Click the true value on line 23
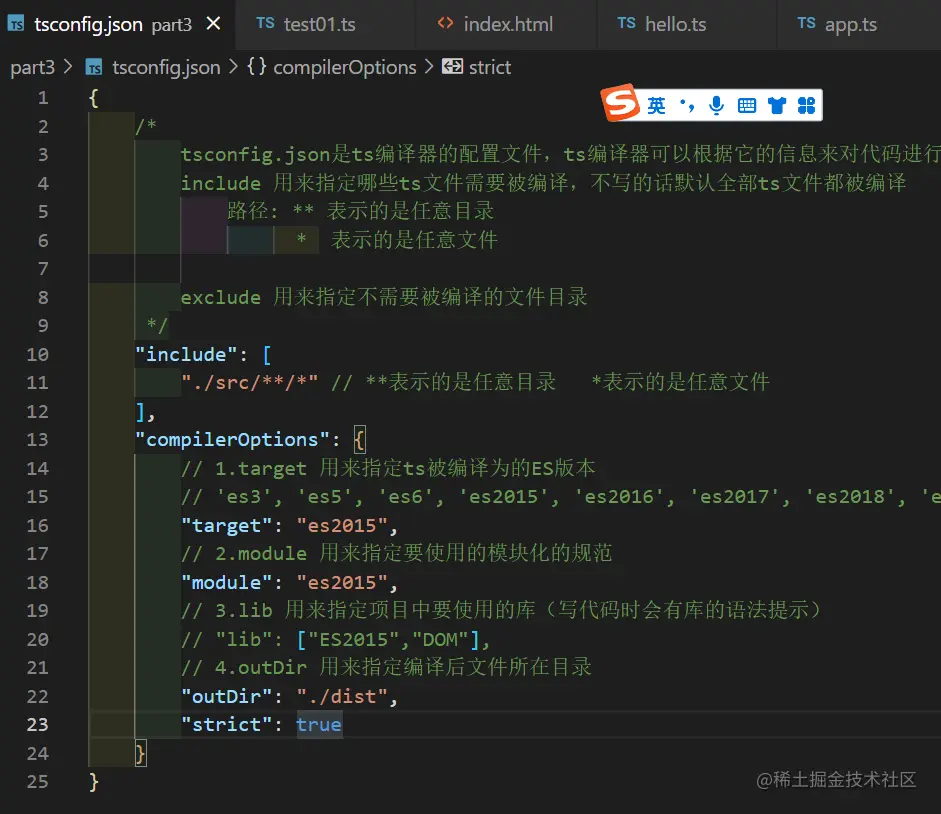The image size is (941, 814). (319, 725)
